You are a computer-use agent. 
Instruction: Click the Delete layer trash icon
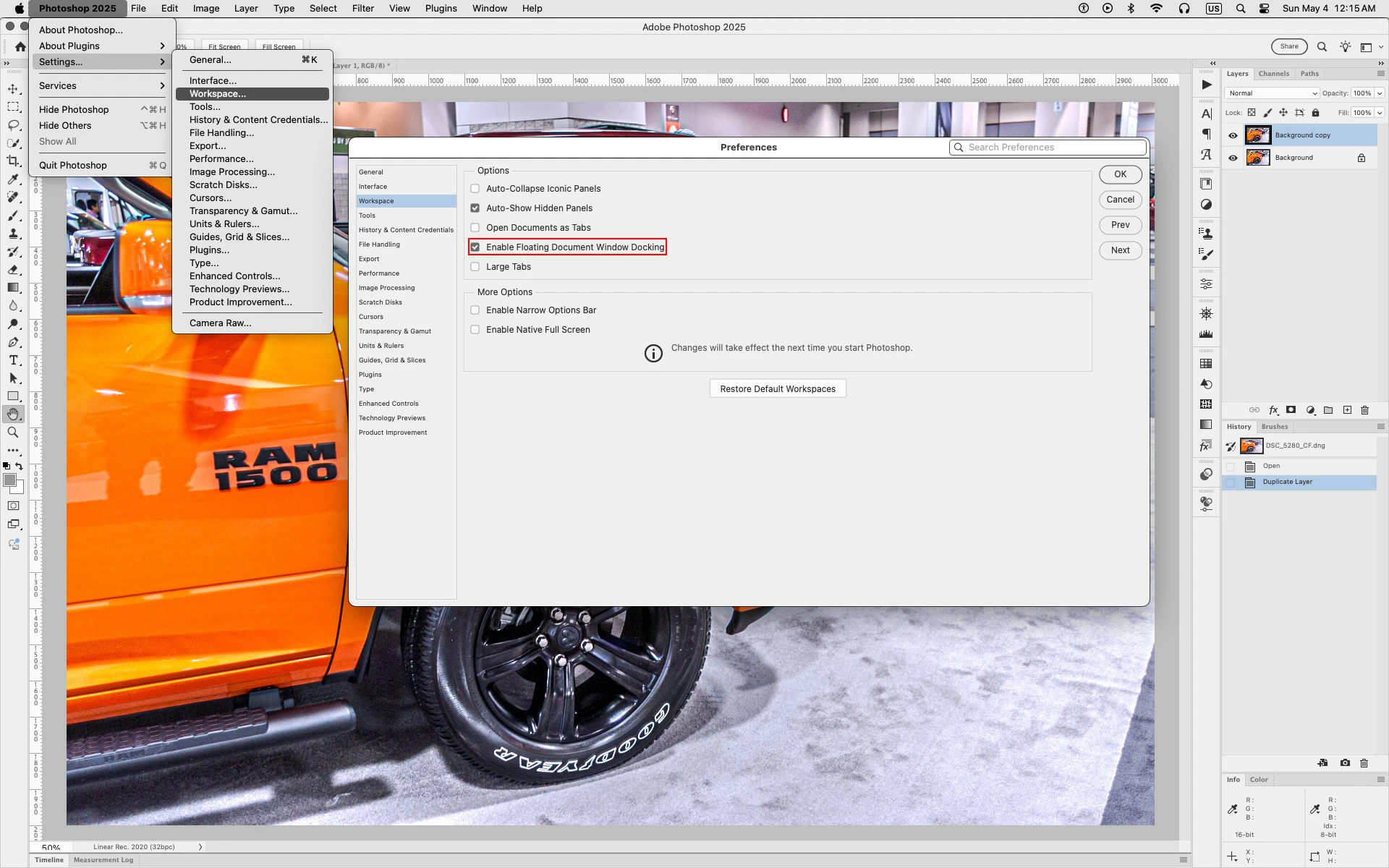click(1364, 410)
